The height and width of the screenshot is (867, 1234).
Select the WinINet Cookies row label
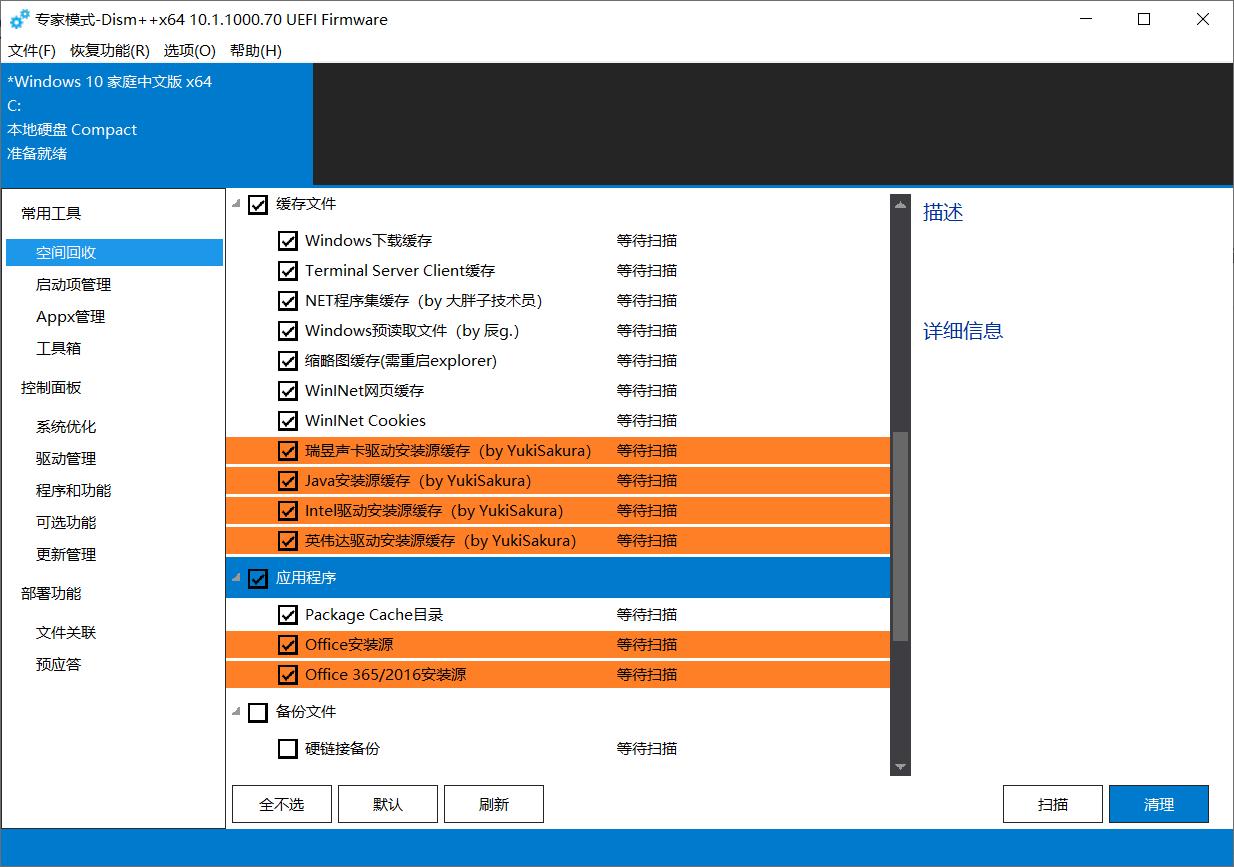pyautogui.click(x=365, y=420)
